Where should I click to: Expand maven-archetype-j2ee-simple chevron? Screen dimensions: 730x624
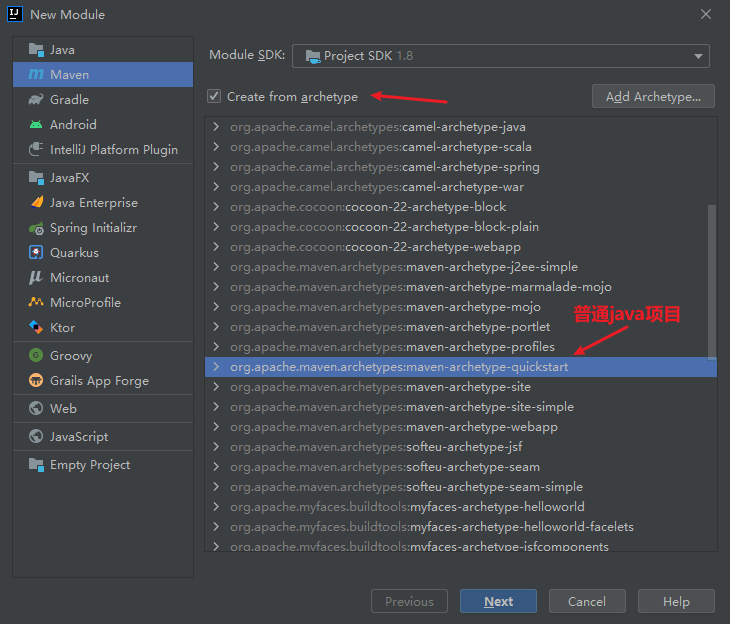(x=216, y=267)
